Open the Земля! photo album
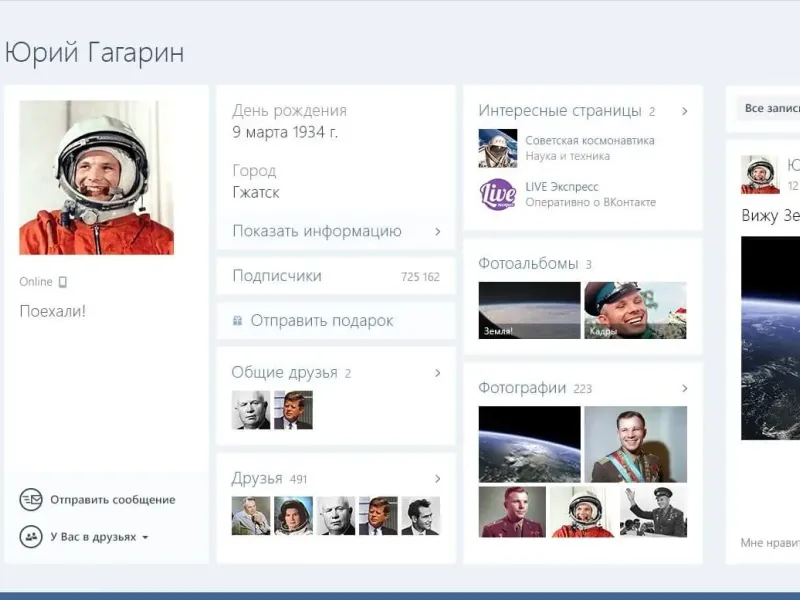Screen dimensions: 800x600 [529, 310]
